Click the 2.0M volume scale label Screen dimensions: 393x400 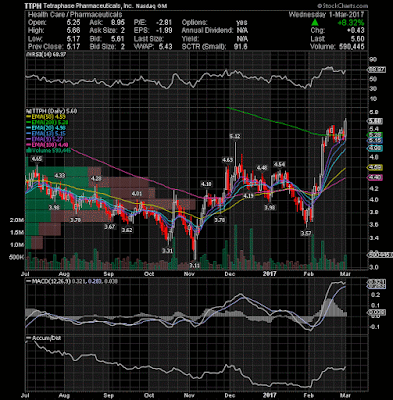click(x=17, y=220)
